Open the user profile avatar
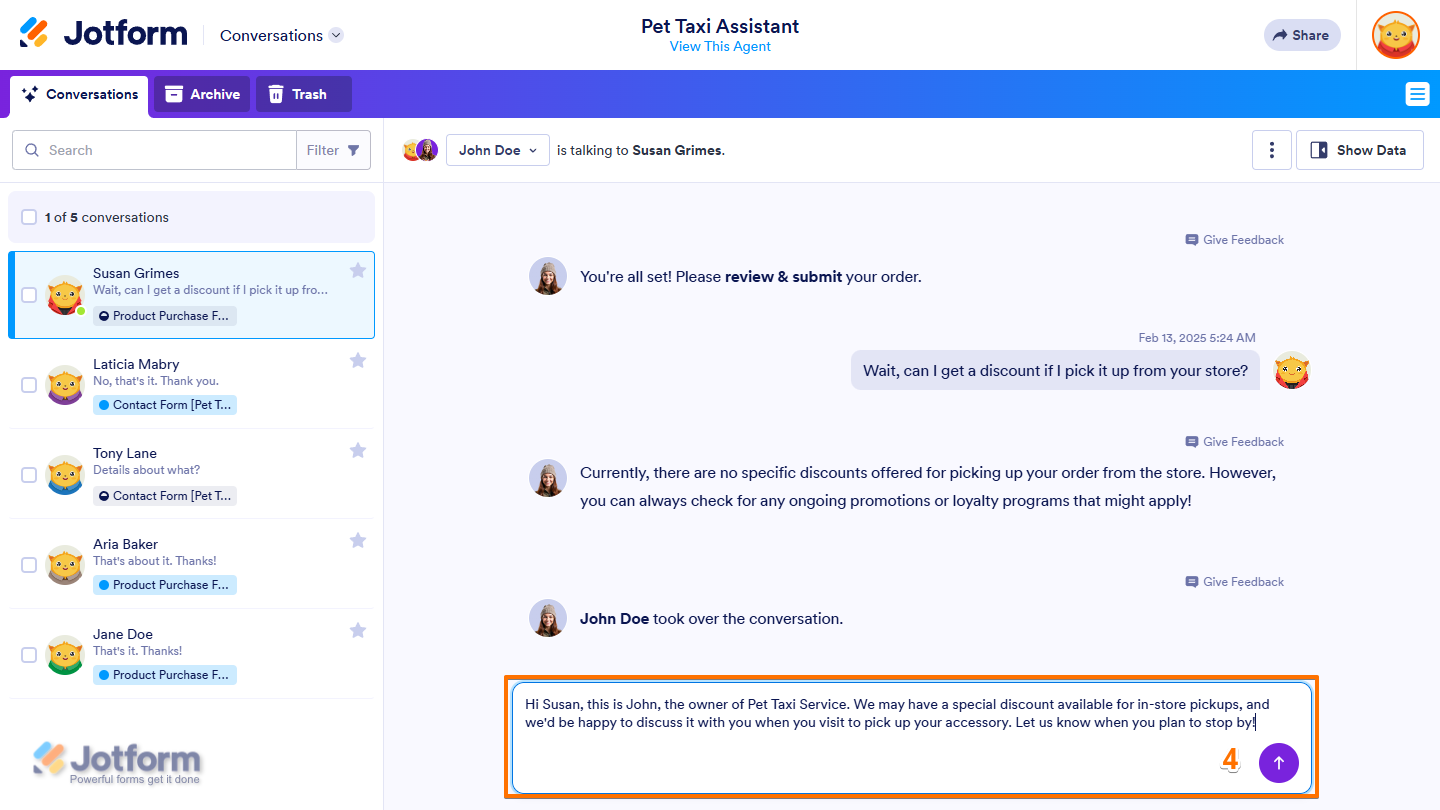The height and width of the screenshot is (810, 1440). [1395, 35]
